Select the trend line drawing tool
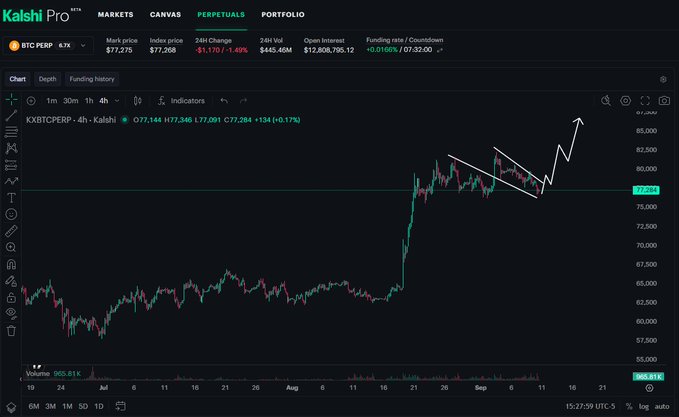679x417 pixels. [x=11, y=115]
